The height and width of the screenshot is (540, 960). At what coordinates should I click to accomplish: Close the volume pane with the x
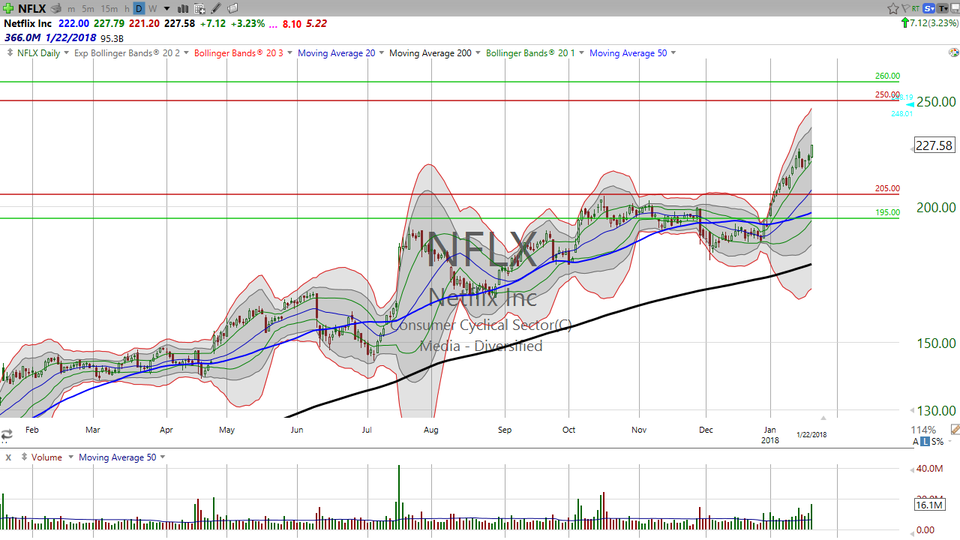[x=9, y=457]
